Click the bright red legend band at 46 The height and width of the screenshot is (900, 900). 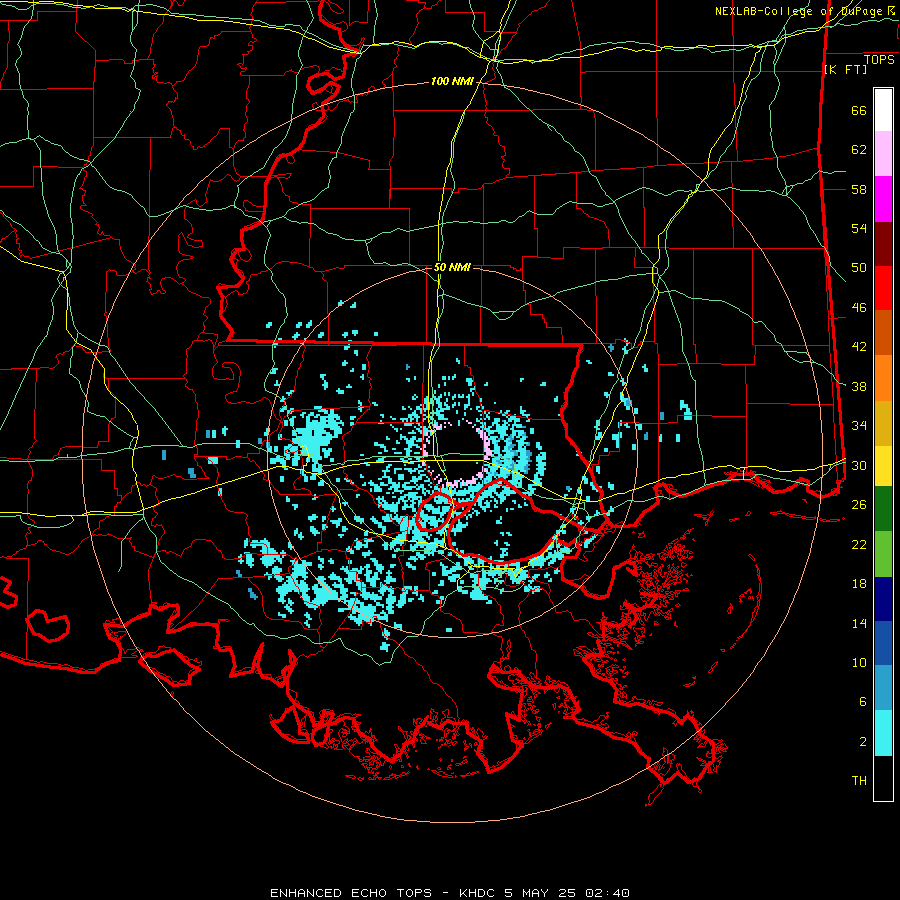click(883, 288)
